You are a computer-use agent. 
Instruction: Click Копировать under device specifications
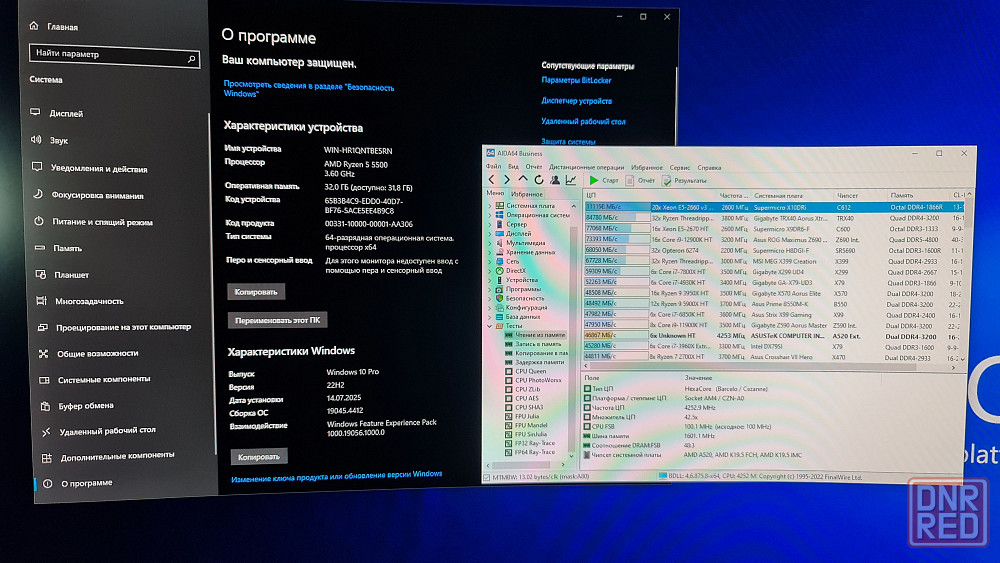pos(256,291)
